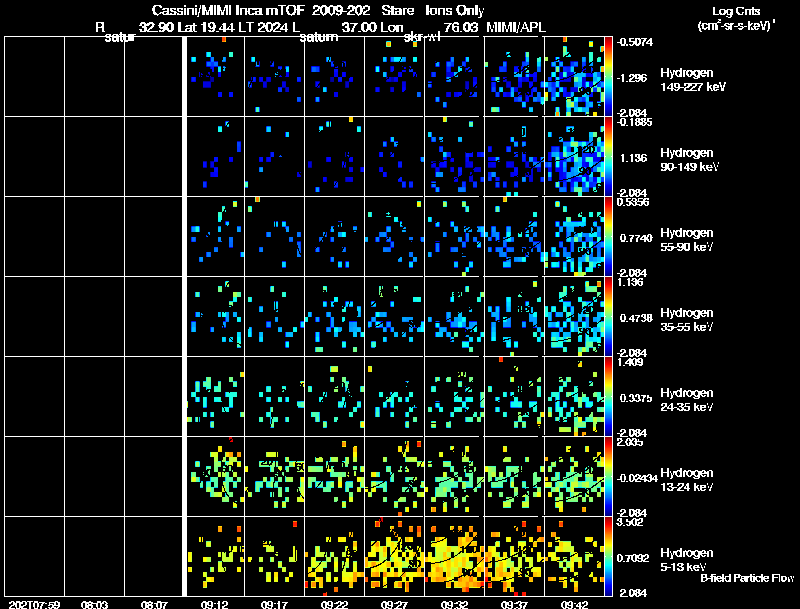Image resolution: width=800 pixels, height=609 pixels.
Task: Open the Hydrogen 13-24 keV panel at 09:32
Action: pyautogui.click(x=454, y=477)
